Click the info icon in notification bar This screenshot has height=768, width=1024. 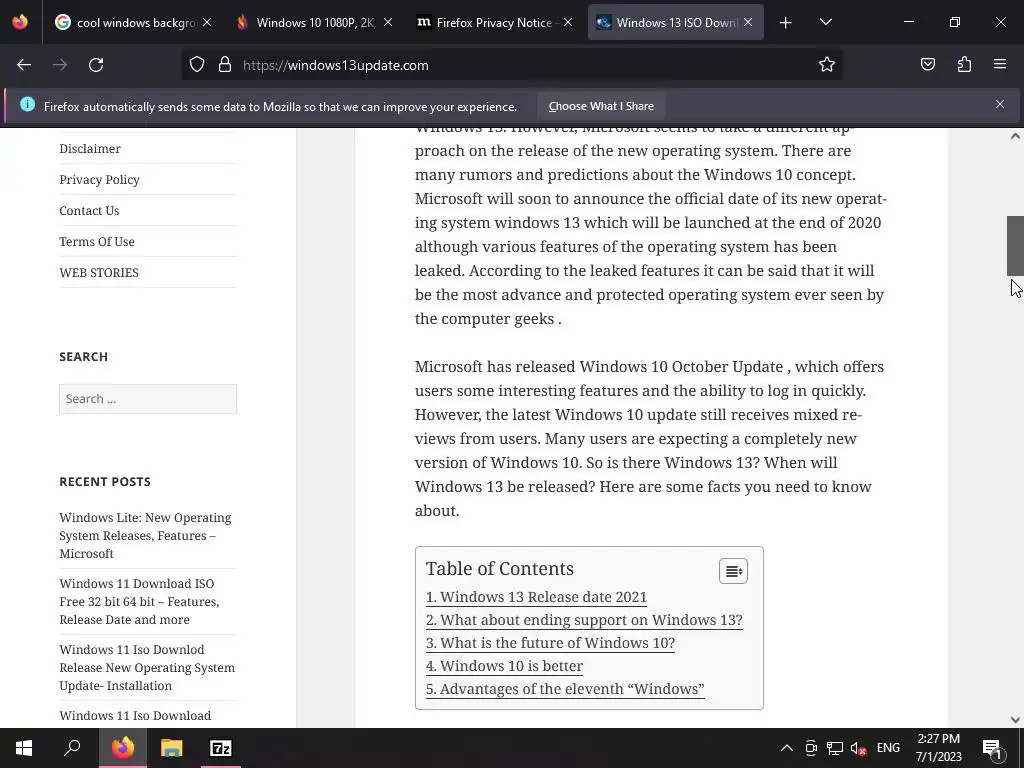click(x=27, y=104)
